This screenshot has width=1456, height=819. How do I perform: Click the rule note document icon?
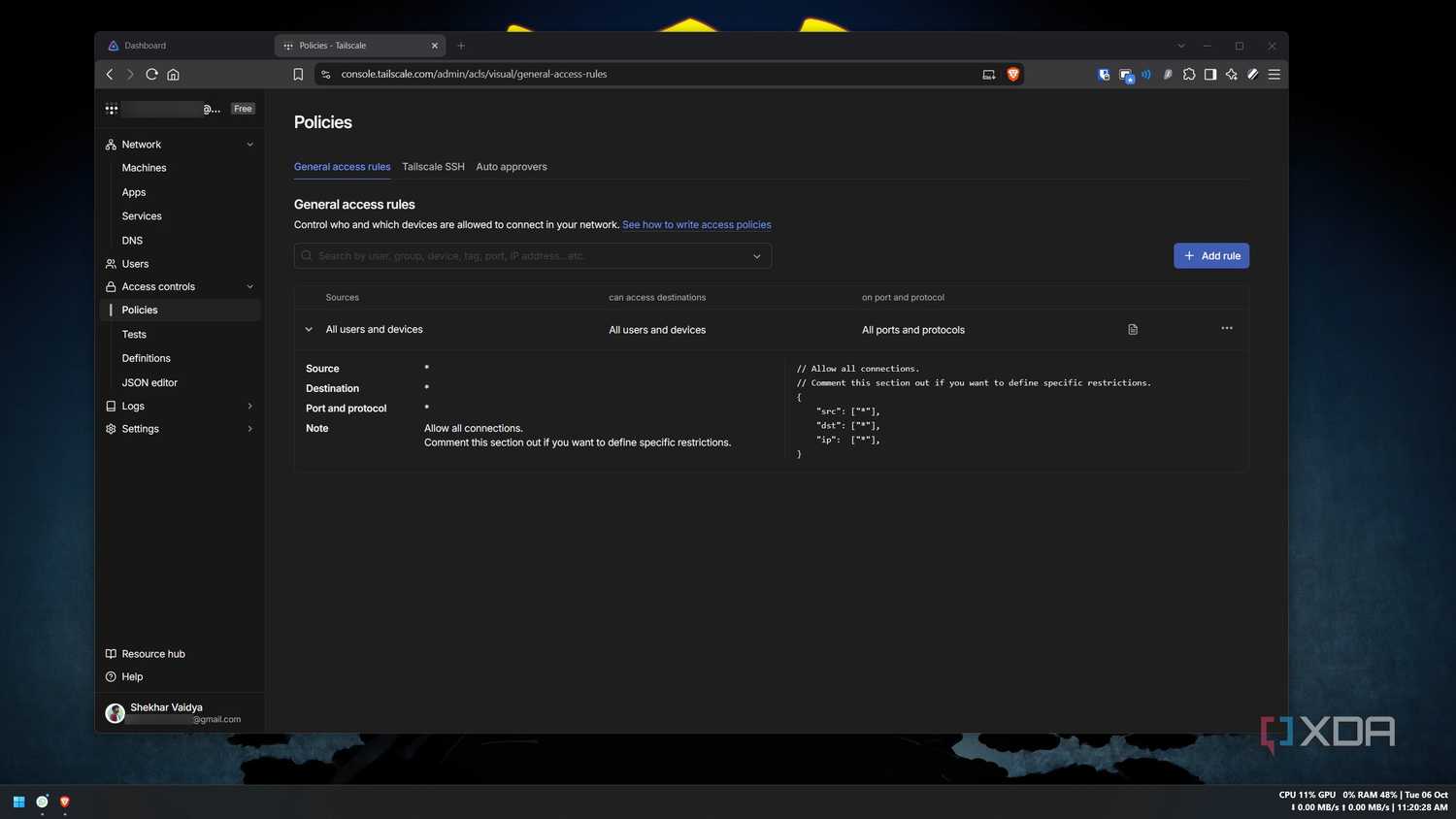(x=1133, y=330)
